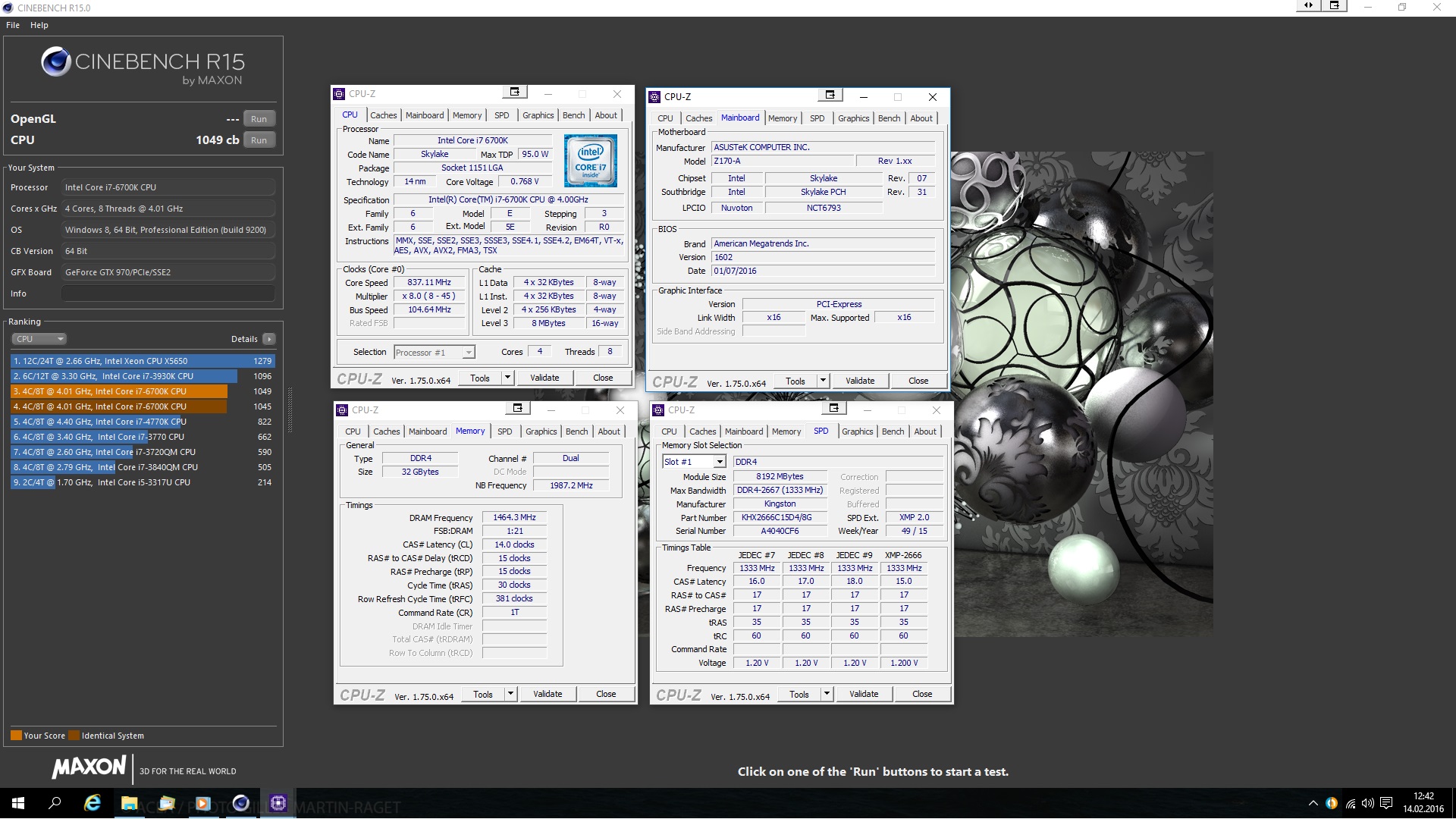This screenshot has height=819, width=1456.
Task: Click arrows icon in Cinebench title bar
Action: click(x=1308, y=6)
